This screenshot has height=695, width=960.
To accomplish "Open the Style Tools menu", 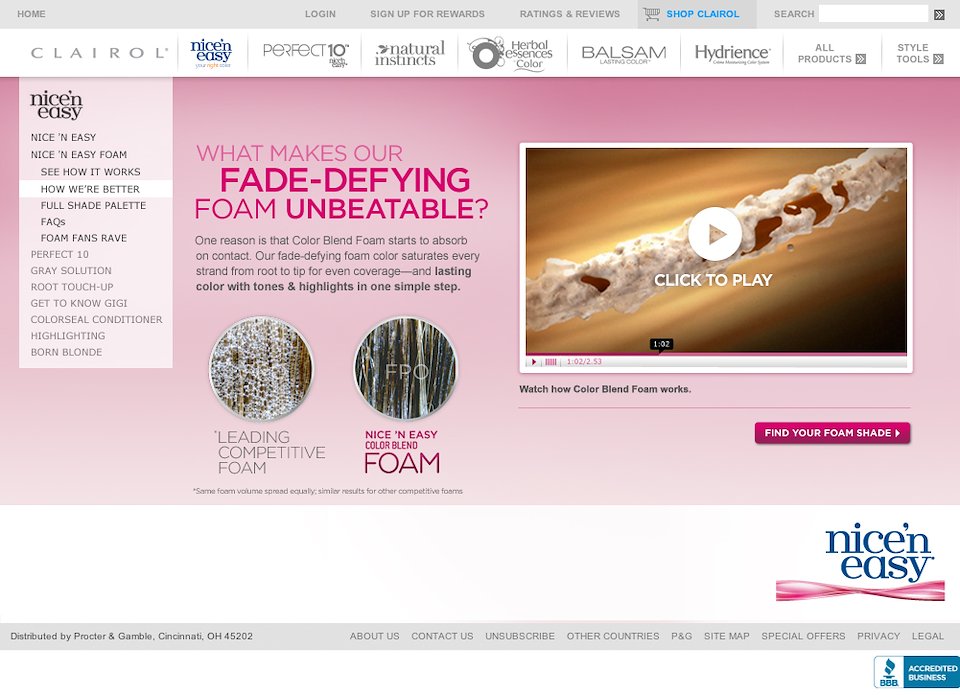I will [x=919, y=53].
